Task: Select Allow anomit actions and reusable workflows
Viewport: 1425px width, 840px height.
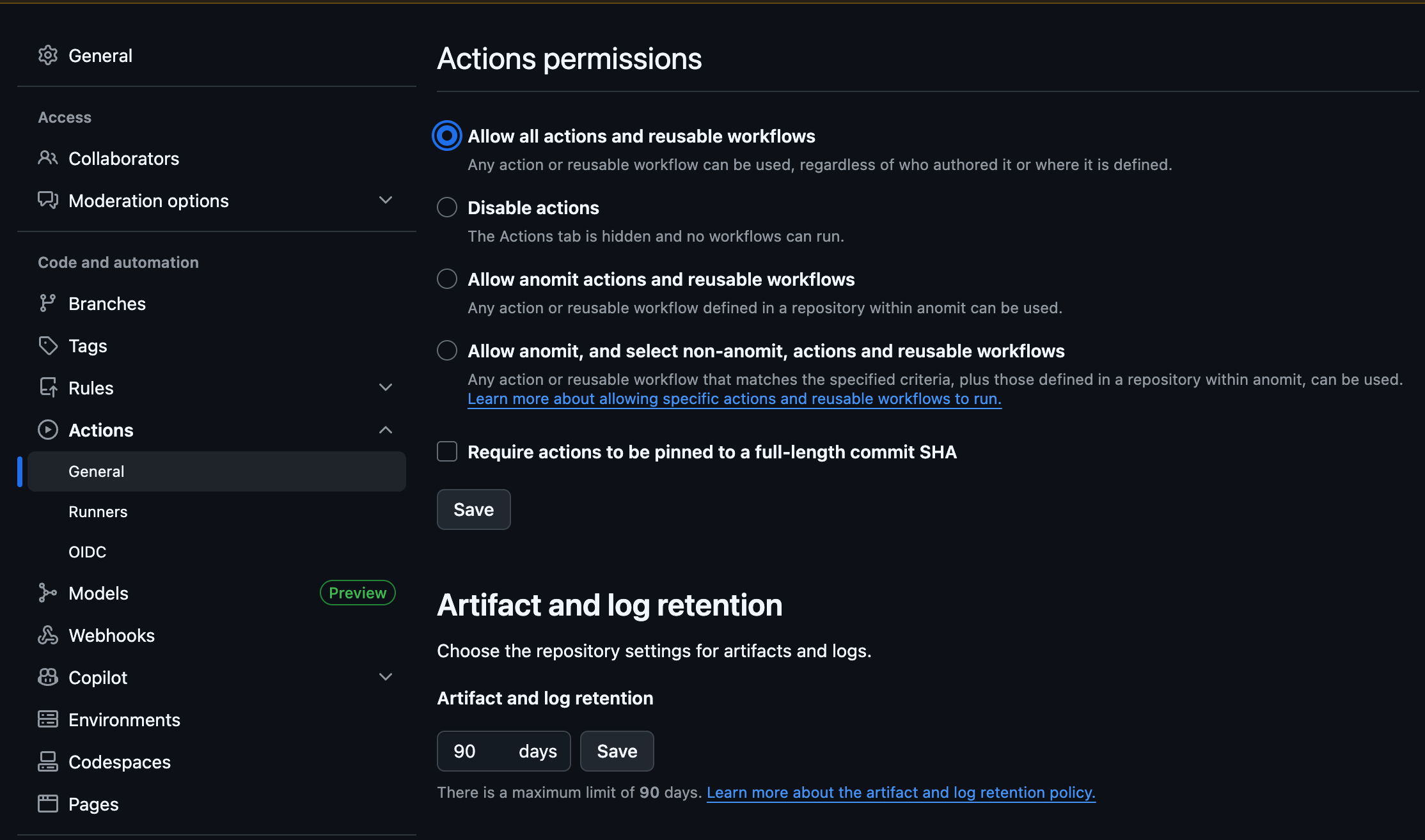Action: (x=447, y=279)
